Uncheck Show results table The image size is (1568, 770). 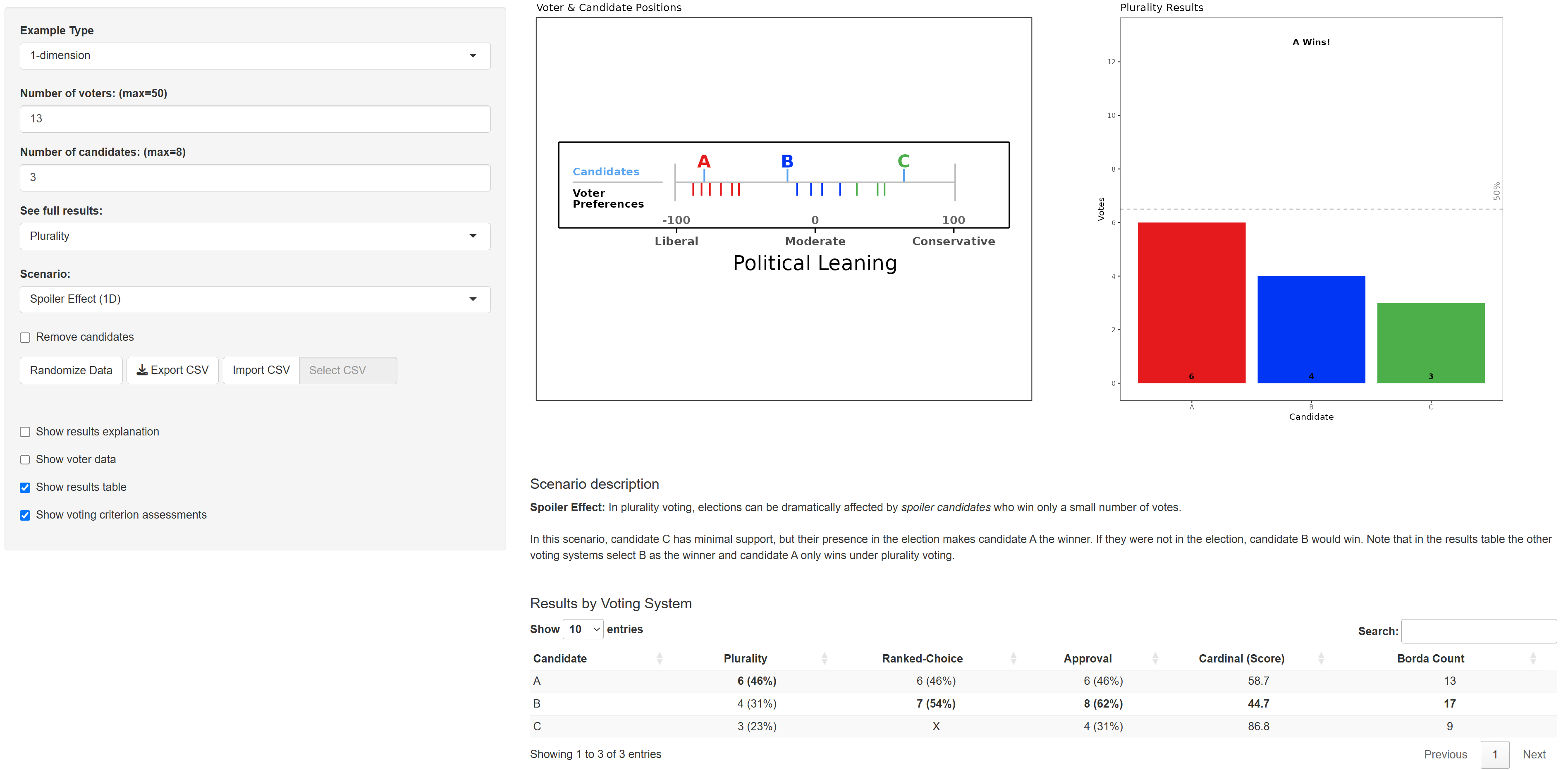pyautogui.click(x=25, y=488)
